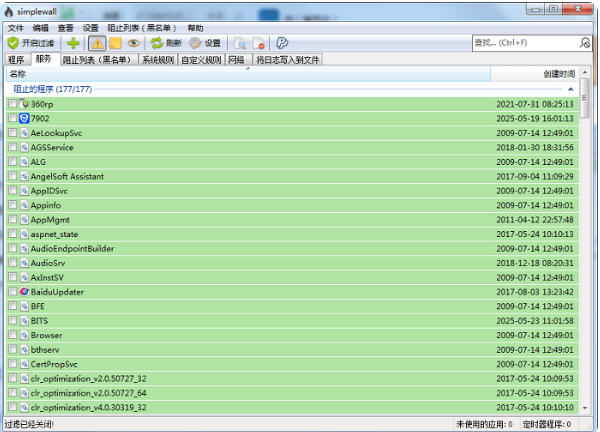Click the 开启过滤 enable filtering button
Image resolution: width=600 pixels, height=432 pixels.
(x=33, y=43)
